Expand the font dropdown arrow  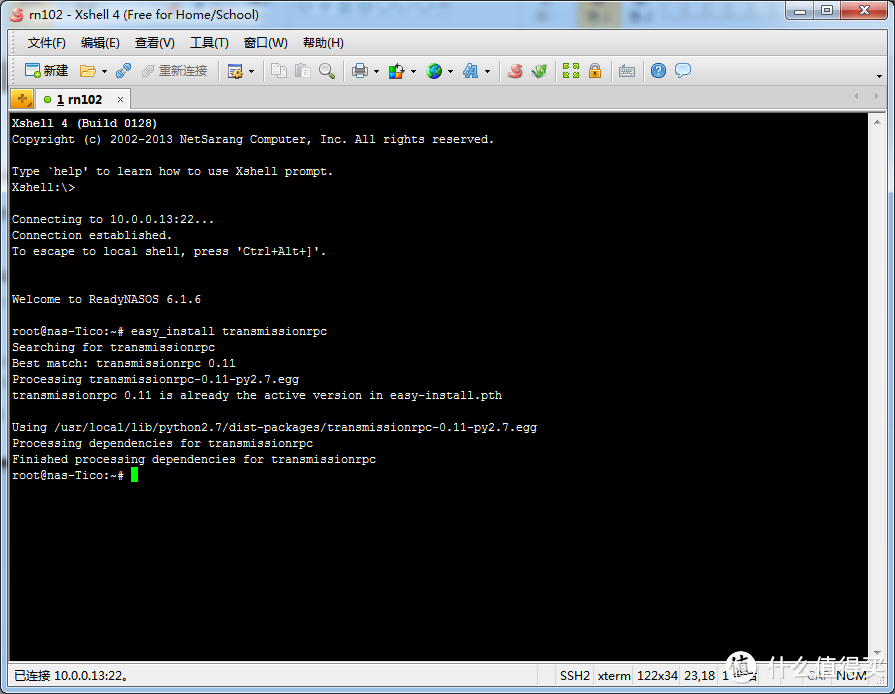pos(487,71)
